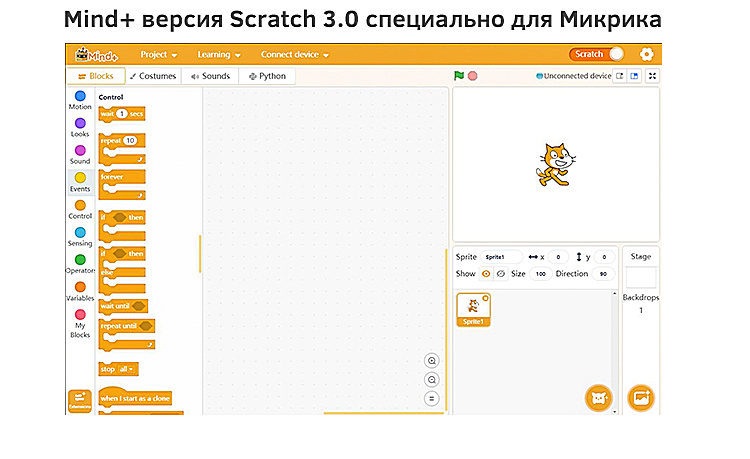The height and width of the screenshot is (459, 750).
Task: Open the Project menu
Action: coord(159,55)
